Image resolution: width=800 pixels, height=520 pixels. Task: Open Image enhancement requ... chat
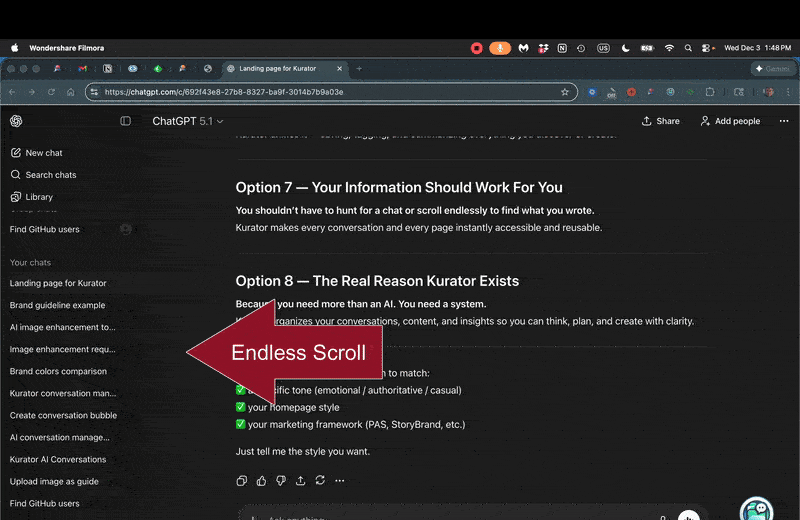coord(62,349)
